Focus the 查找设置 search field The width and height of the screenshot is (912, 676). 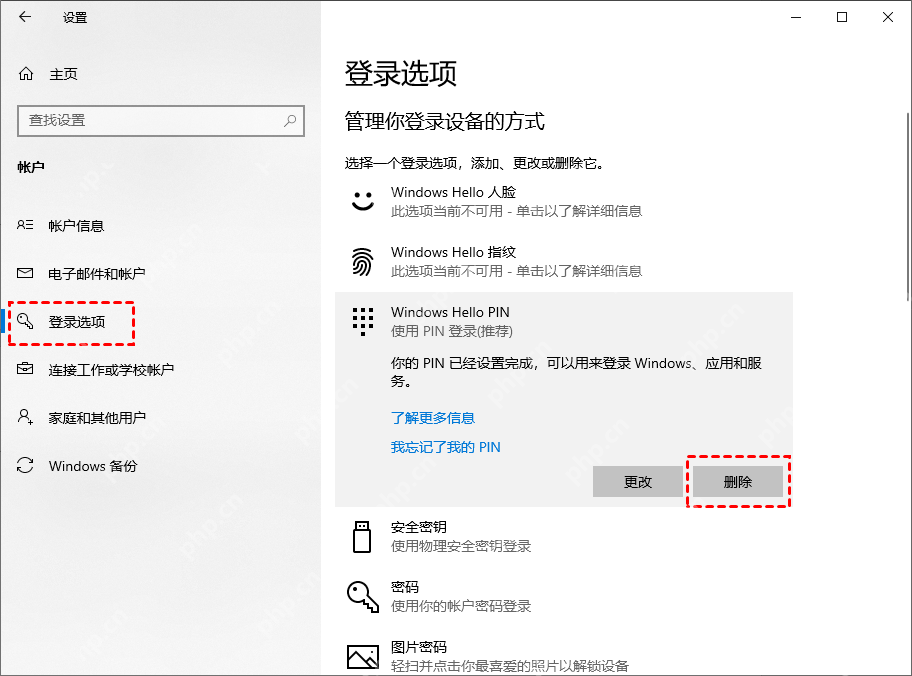pos(161,120)
